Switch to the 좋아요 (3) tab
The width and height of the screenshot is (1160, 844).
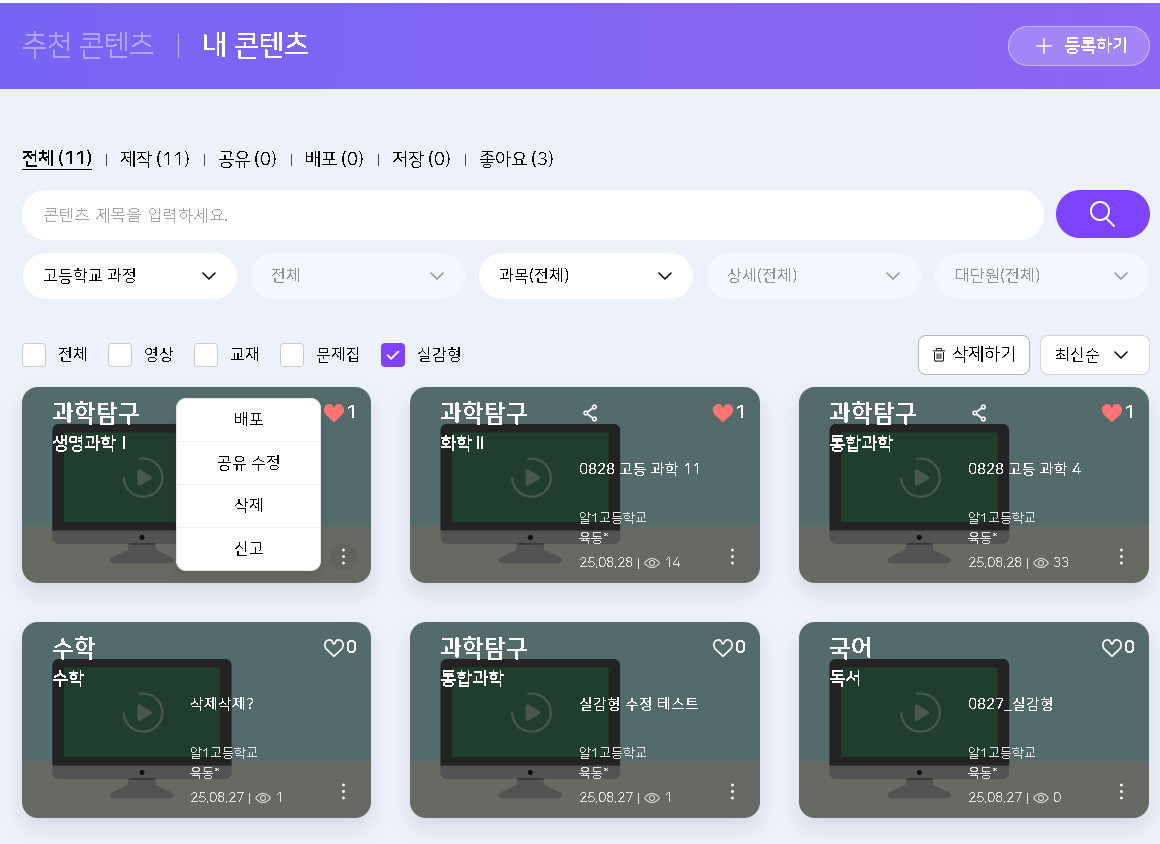516,159
